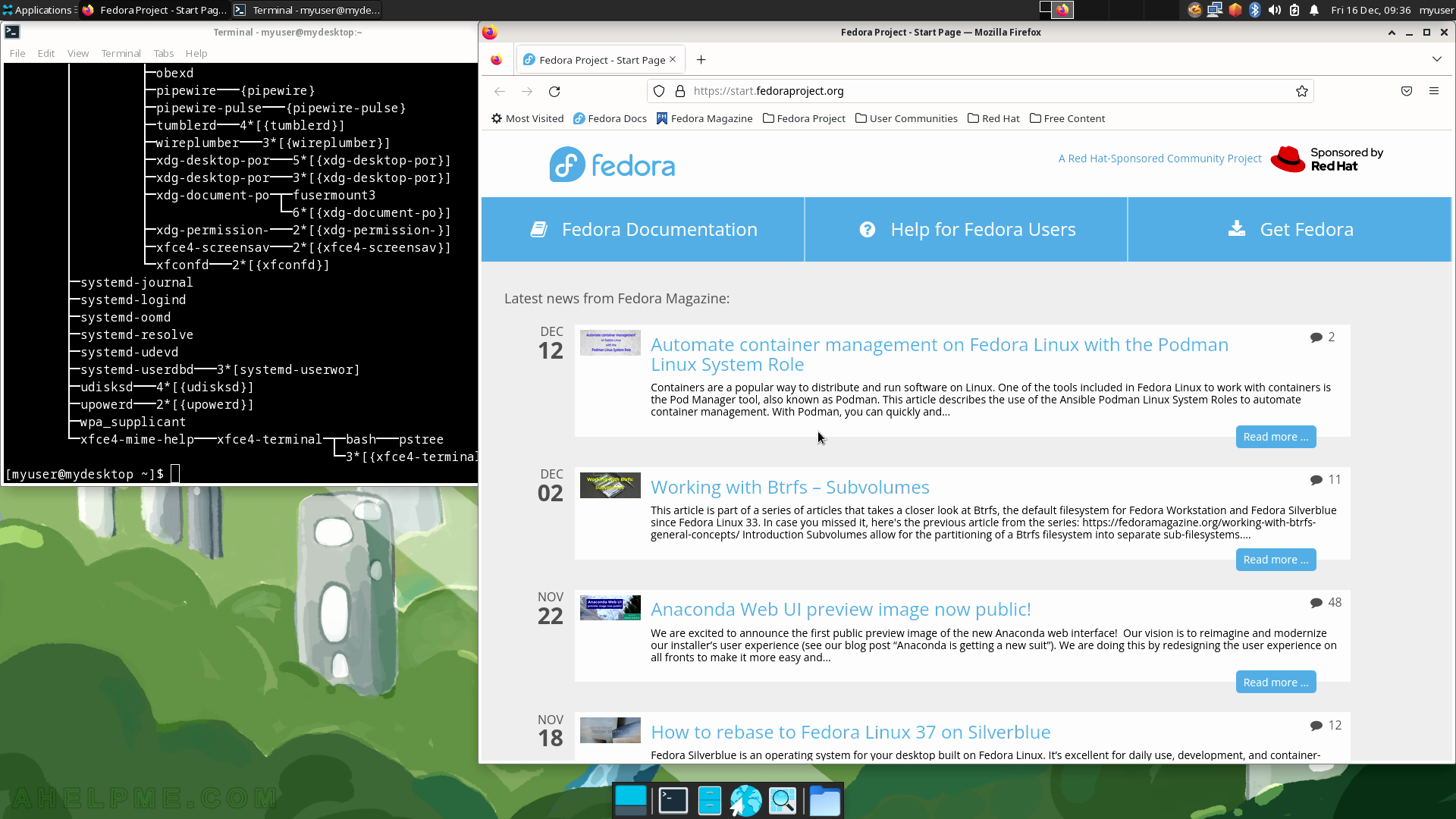Click the volume speaker tray icon
Viewport: 1456px width, 819px height.
point(1274,10)
